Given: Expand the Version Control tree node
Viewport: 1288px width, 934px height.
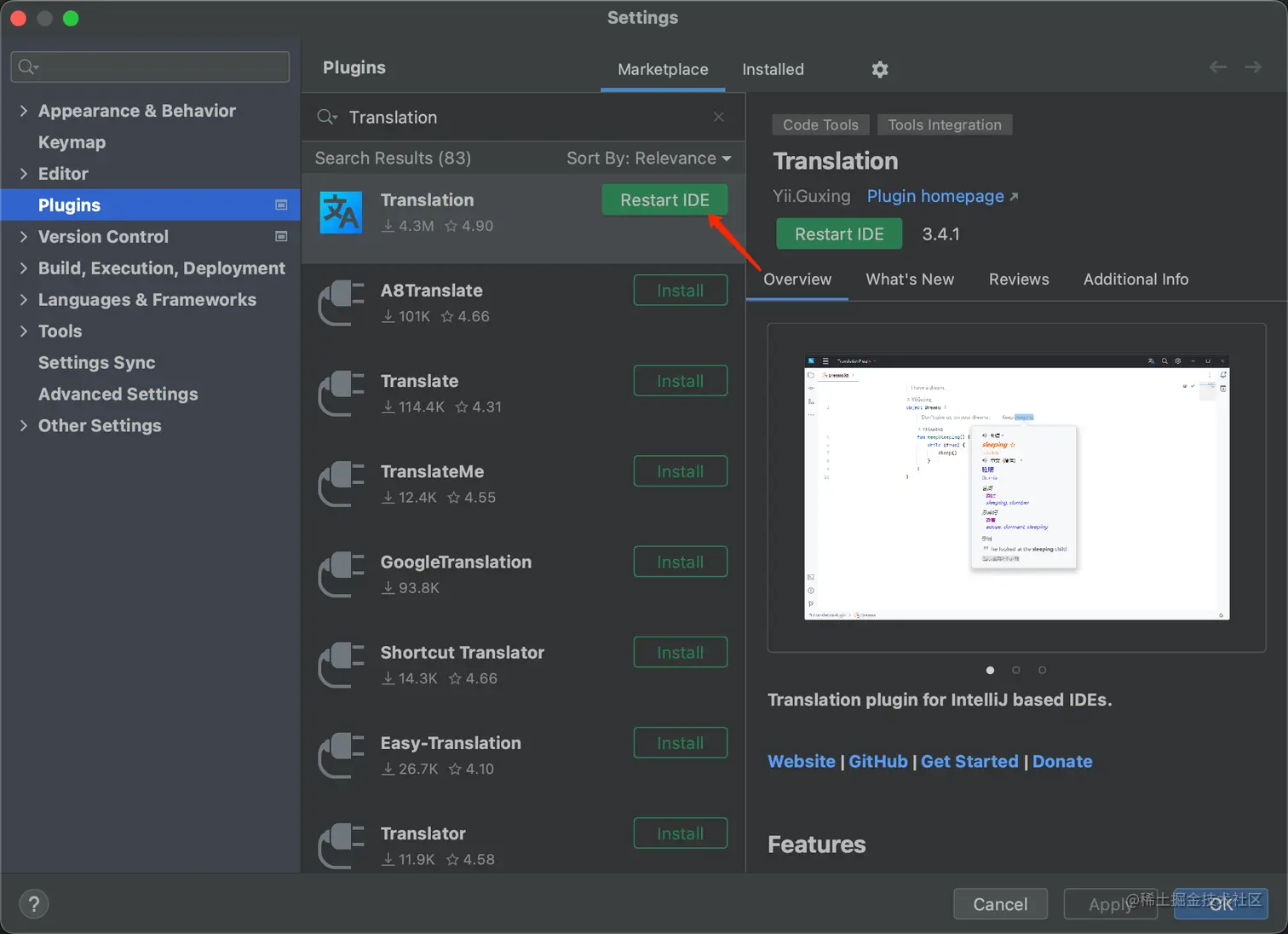Looking at the screenshot, I should tap(24, 237).
